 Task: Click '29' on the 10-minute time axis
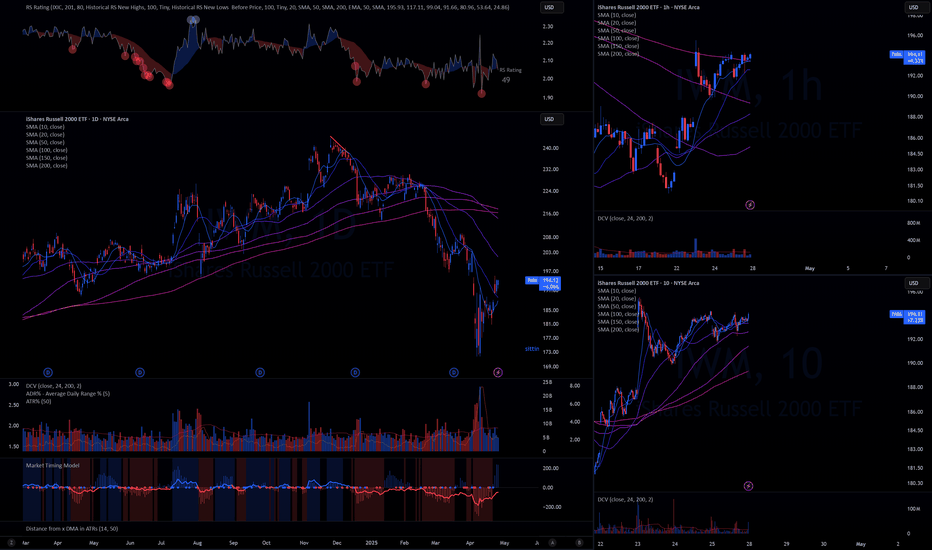786,543
